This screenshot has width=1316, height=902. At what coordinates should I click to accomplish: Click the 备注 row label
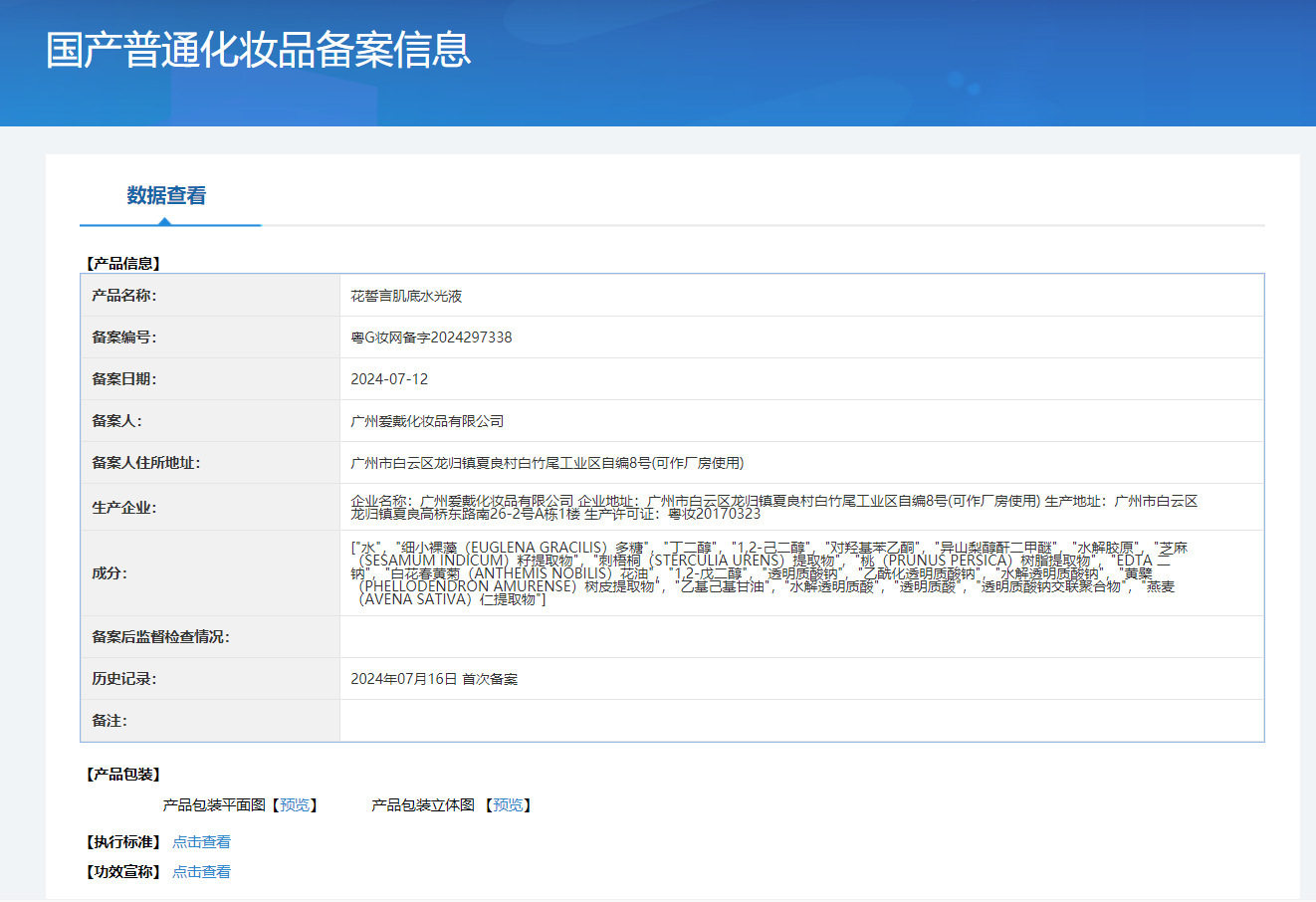pyautogui.click(x=110, y=721)
